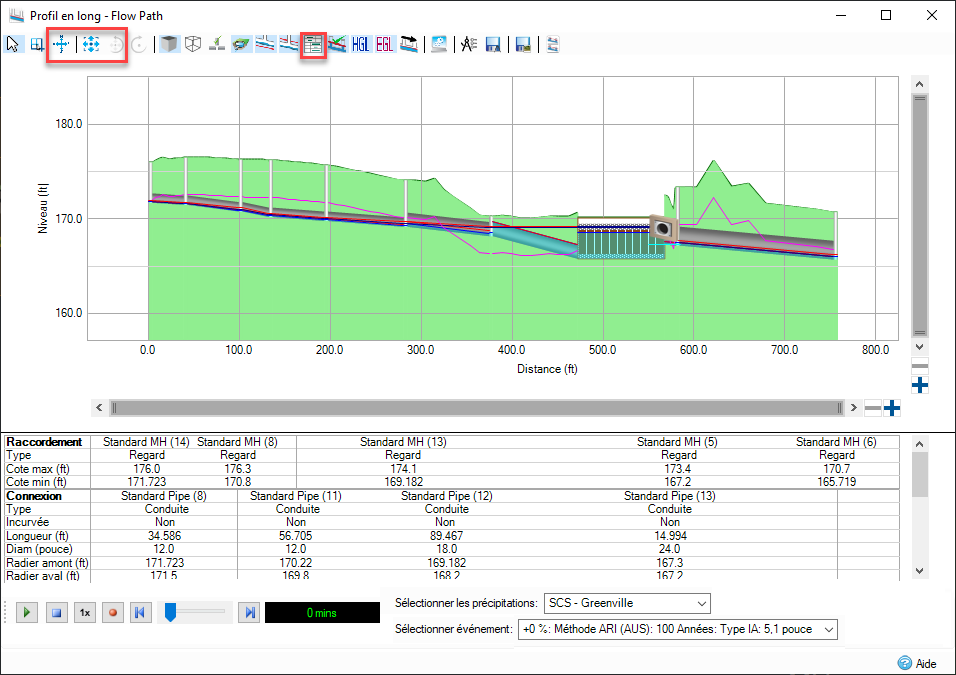This screenshot has width=956, height=675.
Task: Click the save profile icon
Action: coord(493,45)
